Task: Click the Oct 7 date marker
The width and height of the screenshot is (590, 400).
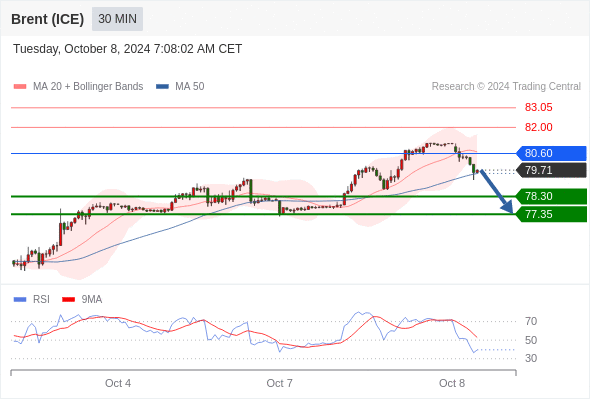Action: [279, 383]
